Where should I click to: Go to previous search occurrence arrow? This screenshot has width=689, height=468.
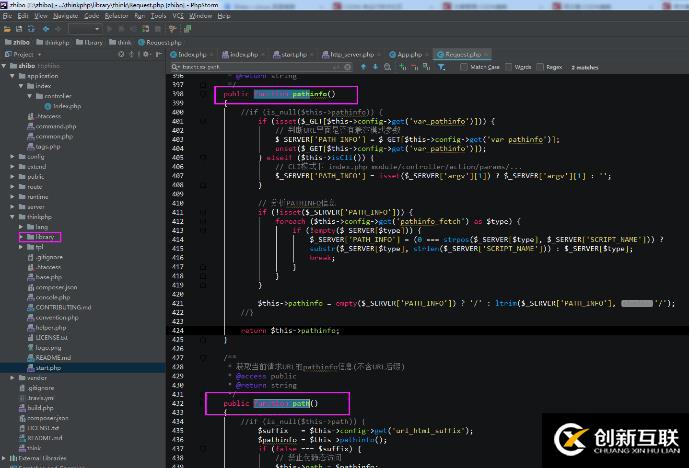(x=363, y=67)
